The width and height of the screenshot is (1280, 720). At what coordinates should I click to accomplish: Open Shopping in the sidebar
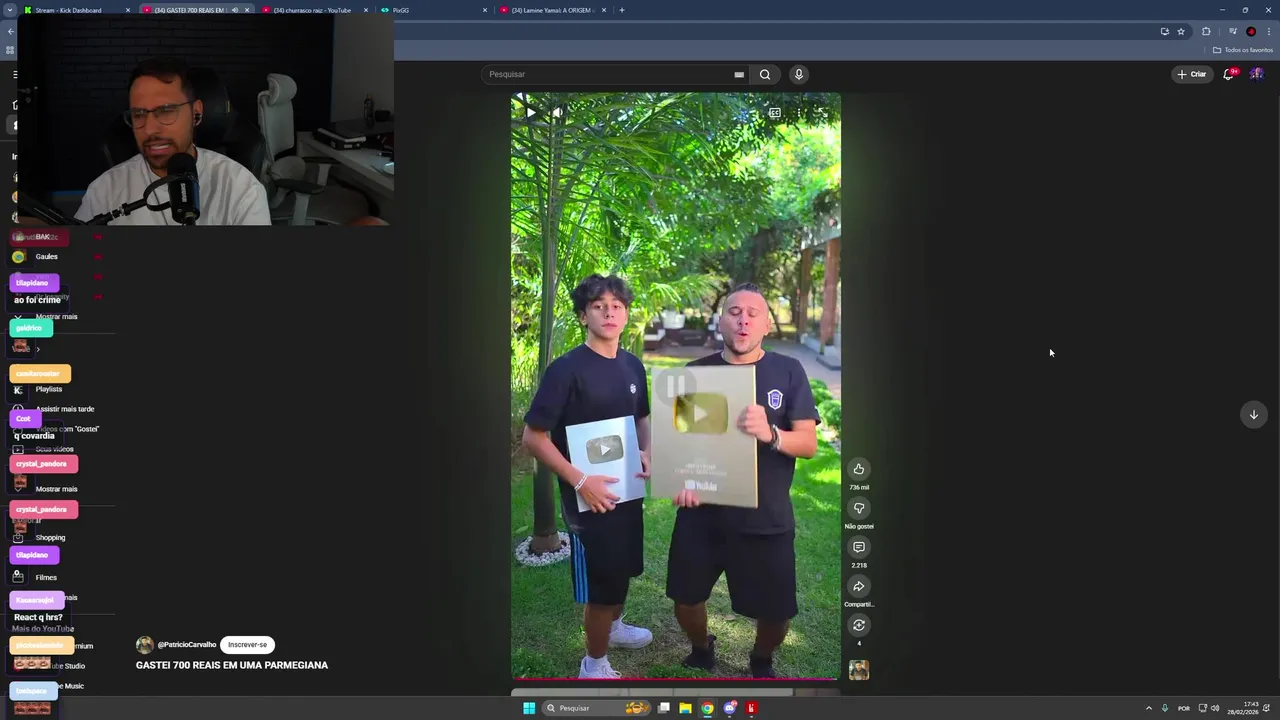[50, 538]
